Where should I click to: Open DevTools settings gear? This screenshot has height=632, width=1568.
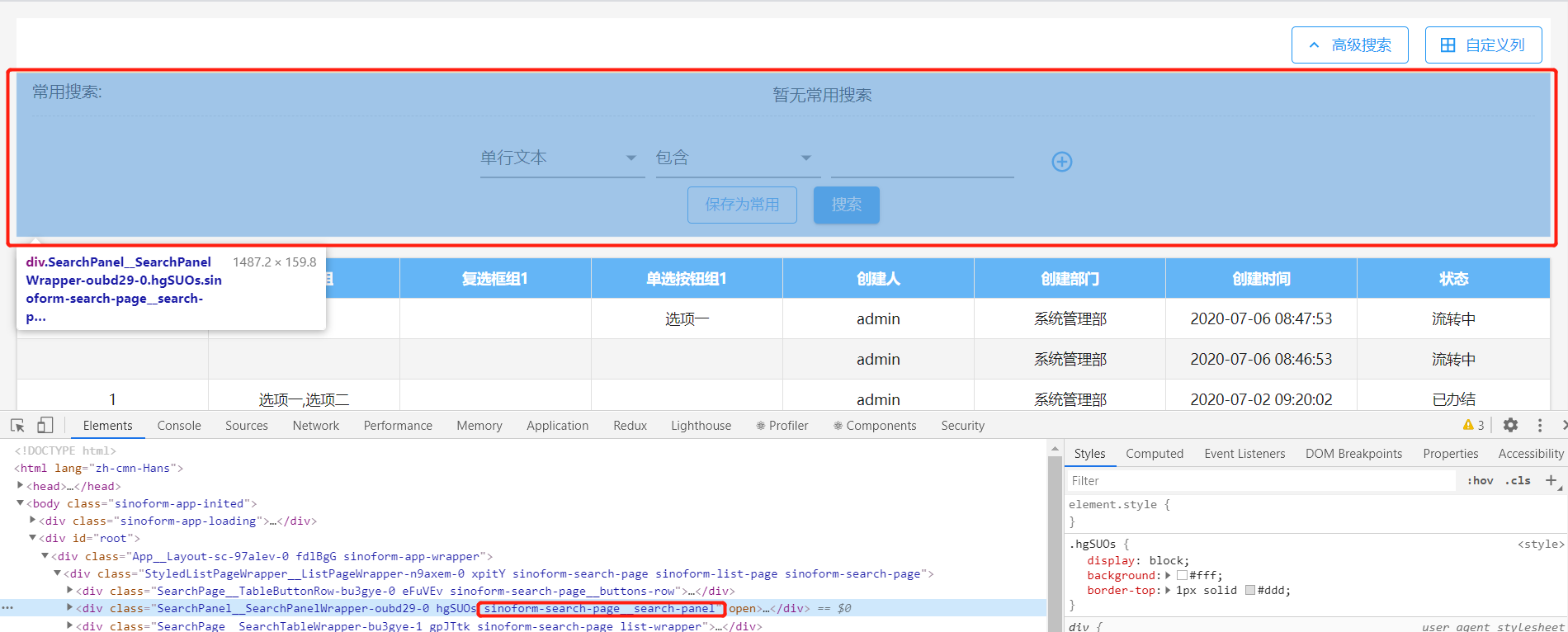(1510, 425)
